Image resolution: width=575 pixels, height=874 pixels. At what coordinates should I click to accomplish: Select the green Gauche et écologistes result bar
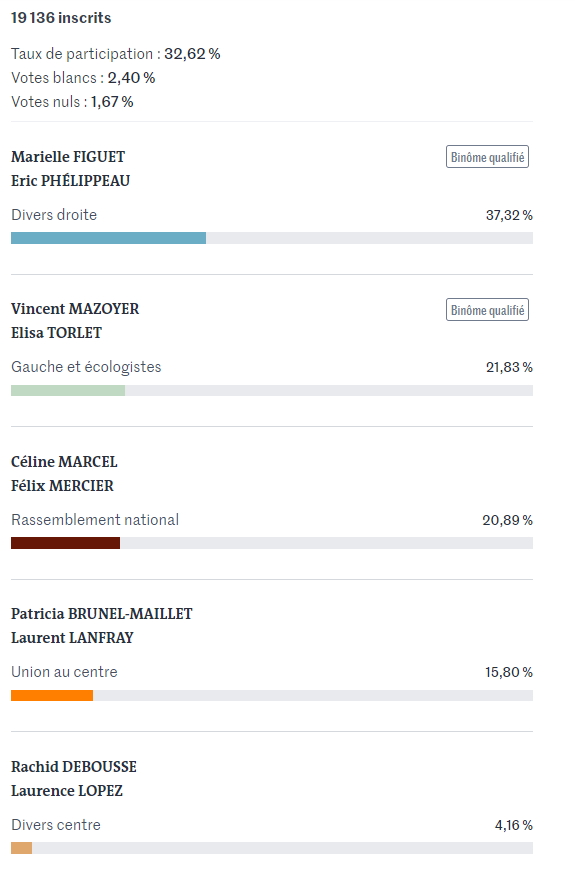68,390
